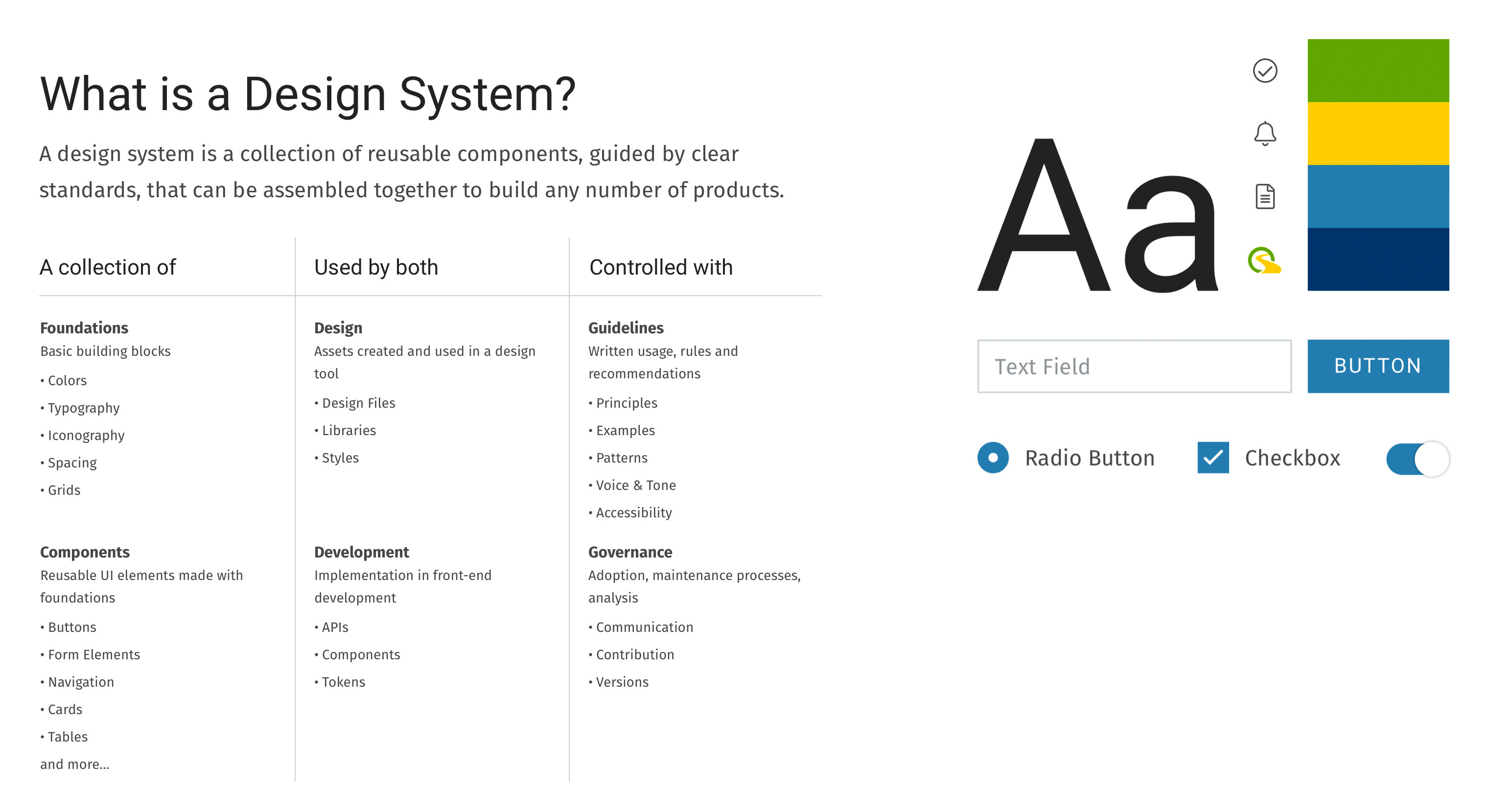Viewport: 1488px width, 812px height.
Task: Click the blue BUTTON
Action: (x=1378, y=366)
